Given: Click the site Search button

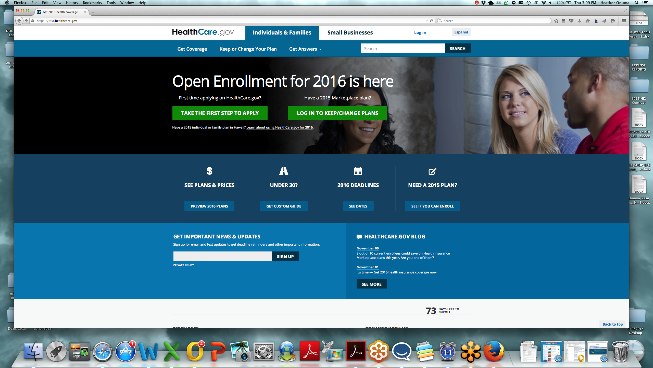Looking at the screenshot, I should (458, 49).
